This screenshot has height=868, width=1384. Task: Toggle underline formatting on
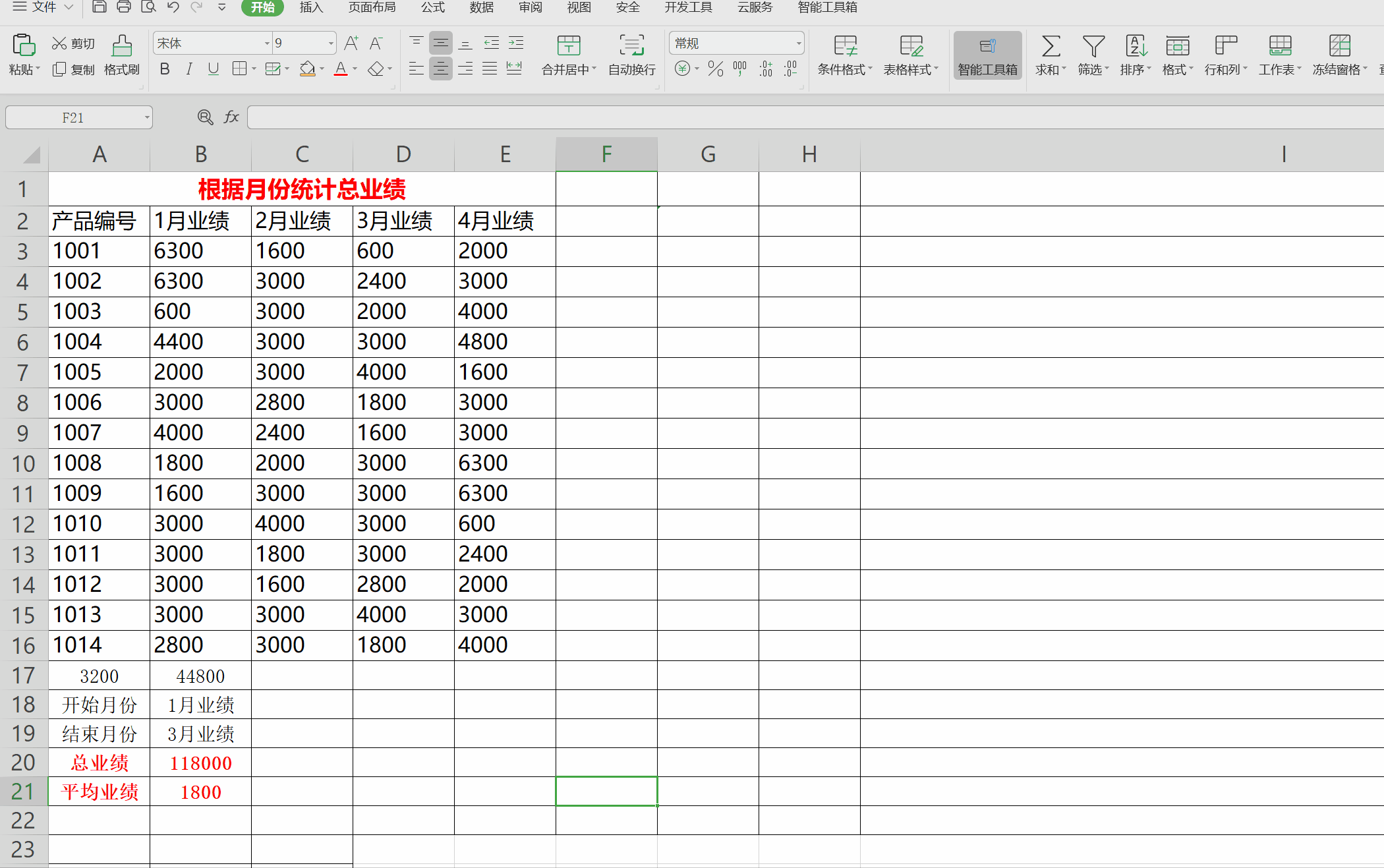pos(213,69)
